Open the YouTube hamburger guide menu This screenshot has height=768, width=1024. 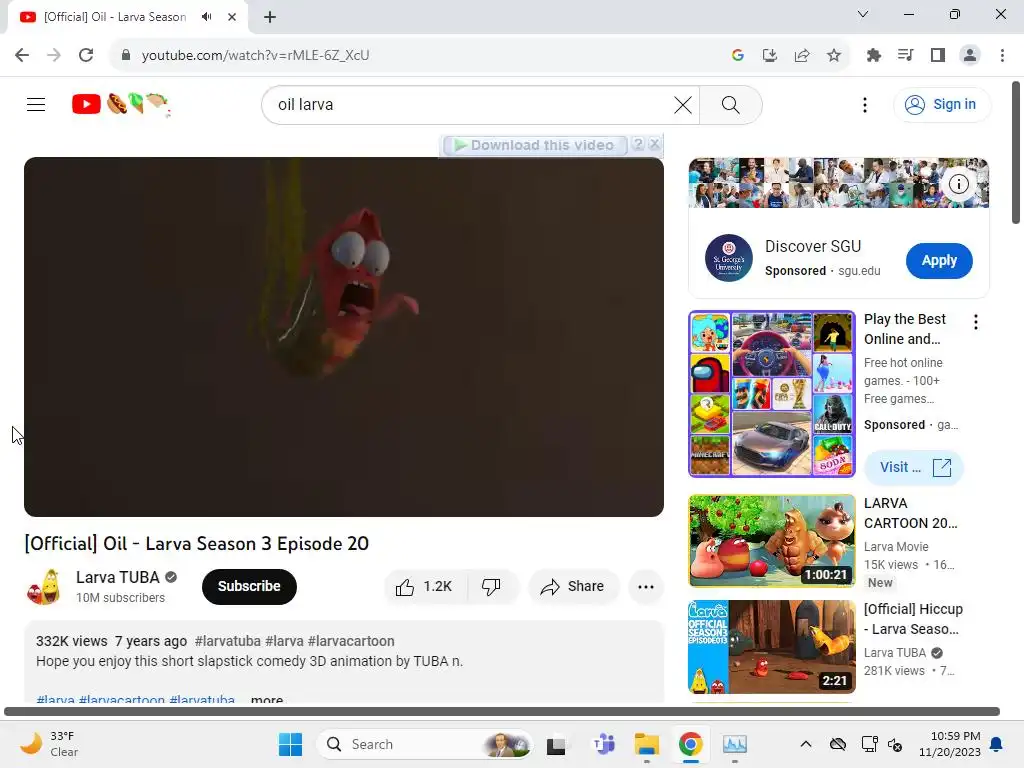pyautogui.click(x=36, y=104)
